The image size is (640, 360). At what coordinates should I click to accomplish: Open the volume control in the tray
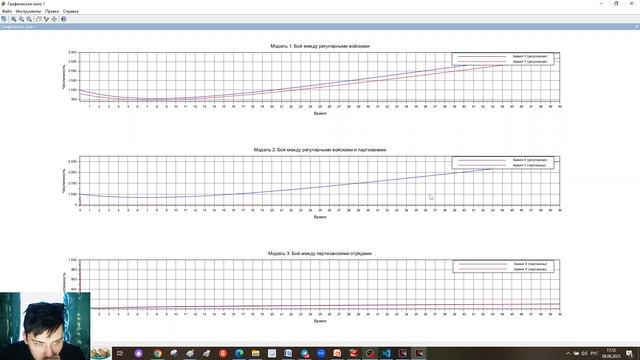[584, 353]
